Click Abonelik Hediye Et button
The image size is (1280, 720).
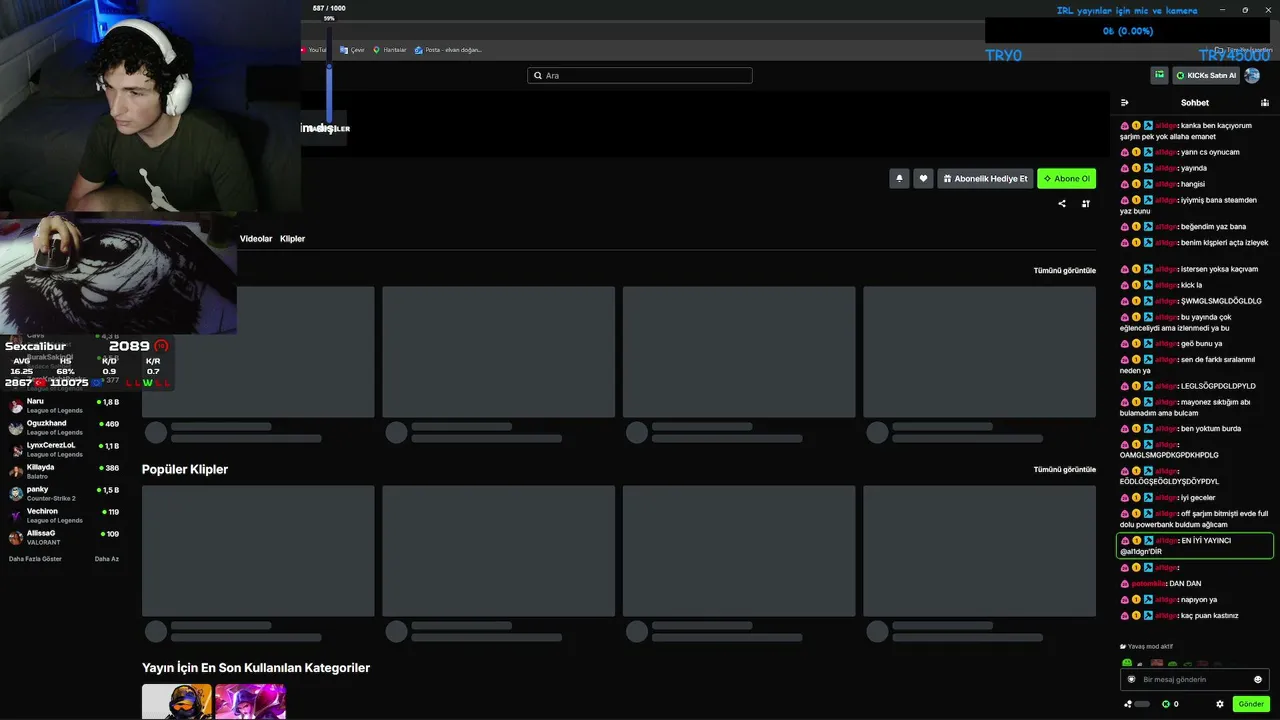click(985, 178)
